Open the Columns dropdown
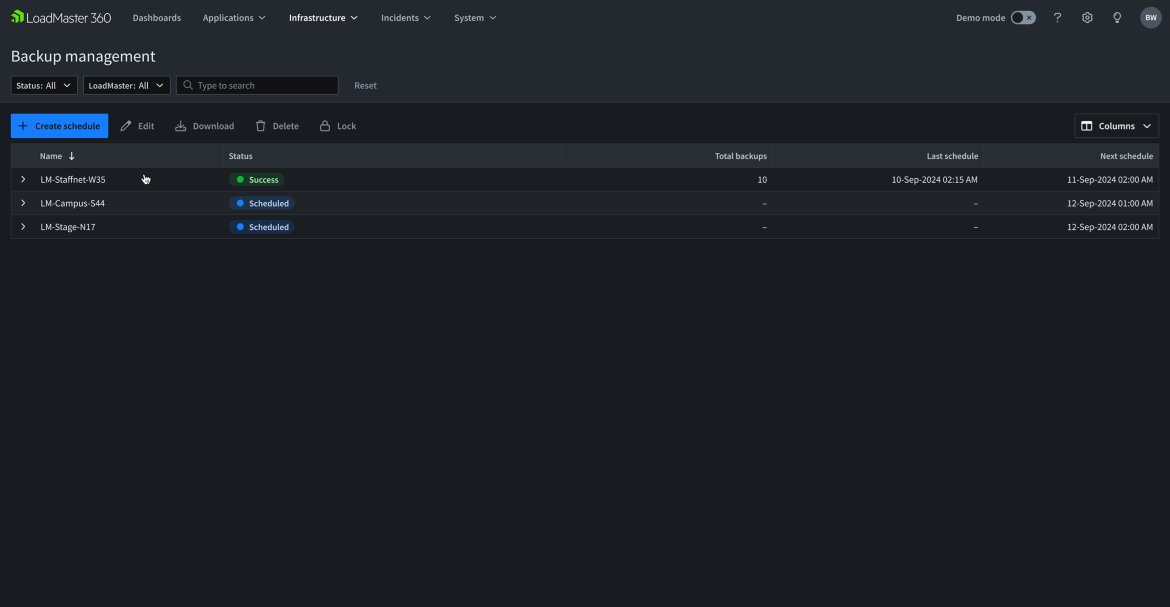 [1116, 126]
